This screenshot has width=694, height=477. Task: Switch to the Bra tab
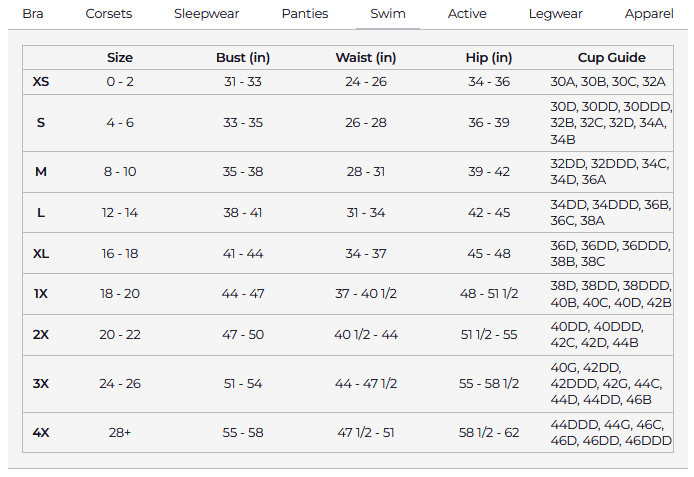click(x=33, y=14)
